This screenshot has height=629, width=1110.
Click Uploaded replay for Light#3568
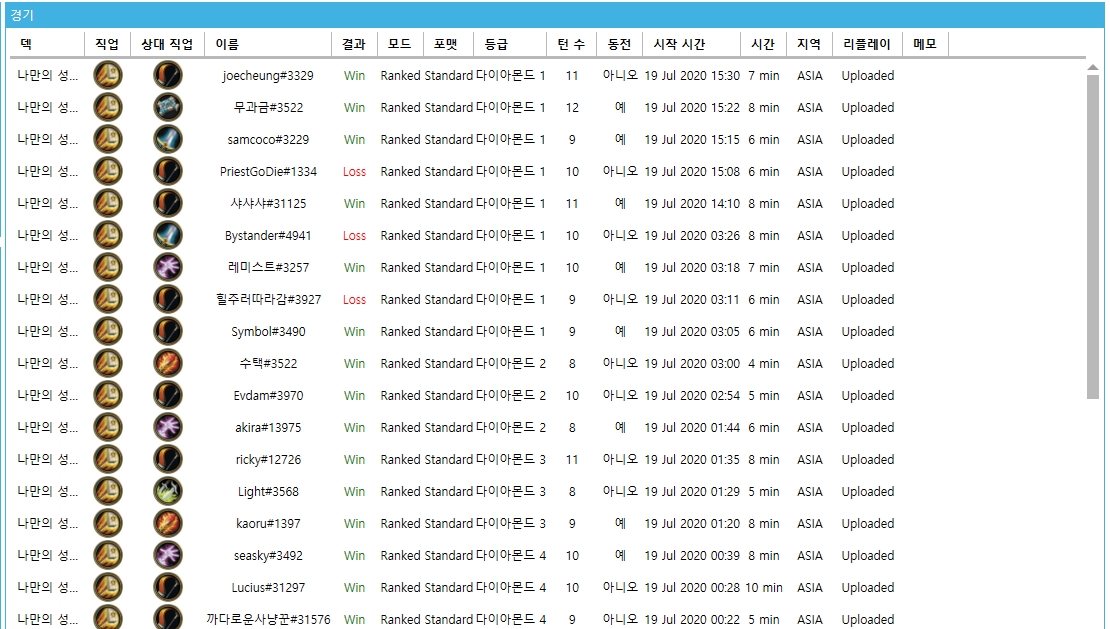(867, 492)
